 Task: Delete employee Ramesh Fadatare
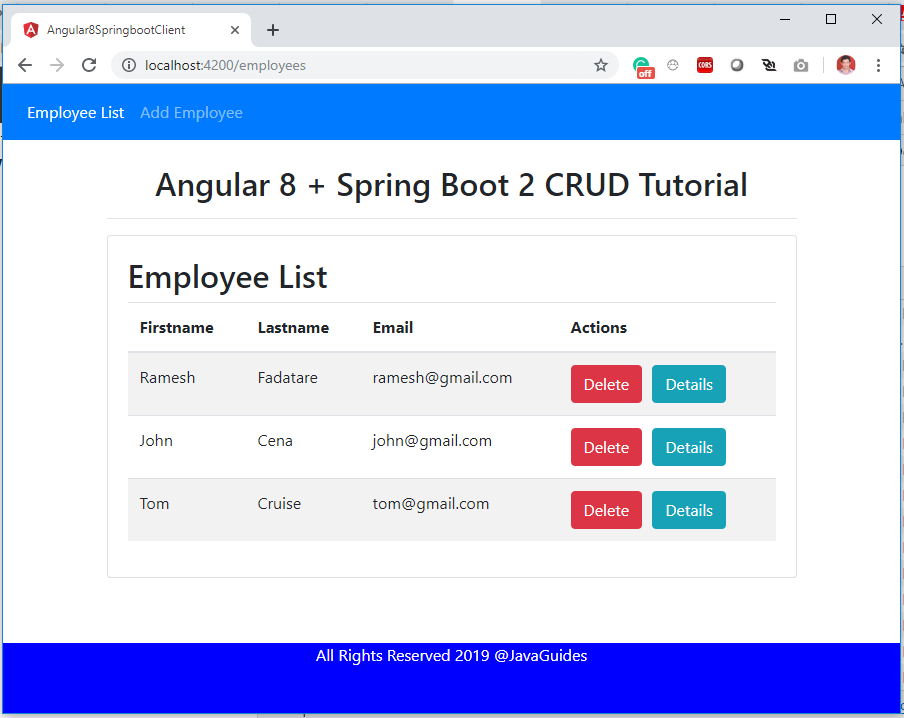click(x=606, y=384)
